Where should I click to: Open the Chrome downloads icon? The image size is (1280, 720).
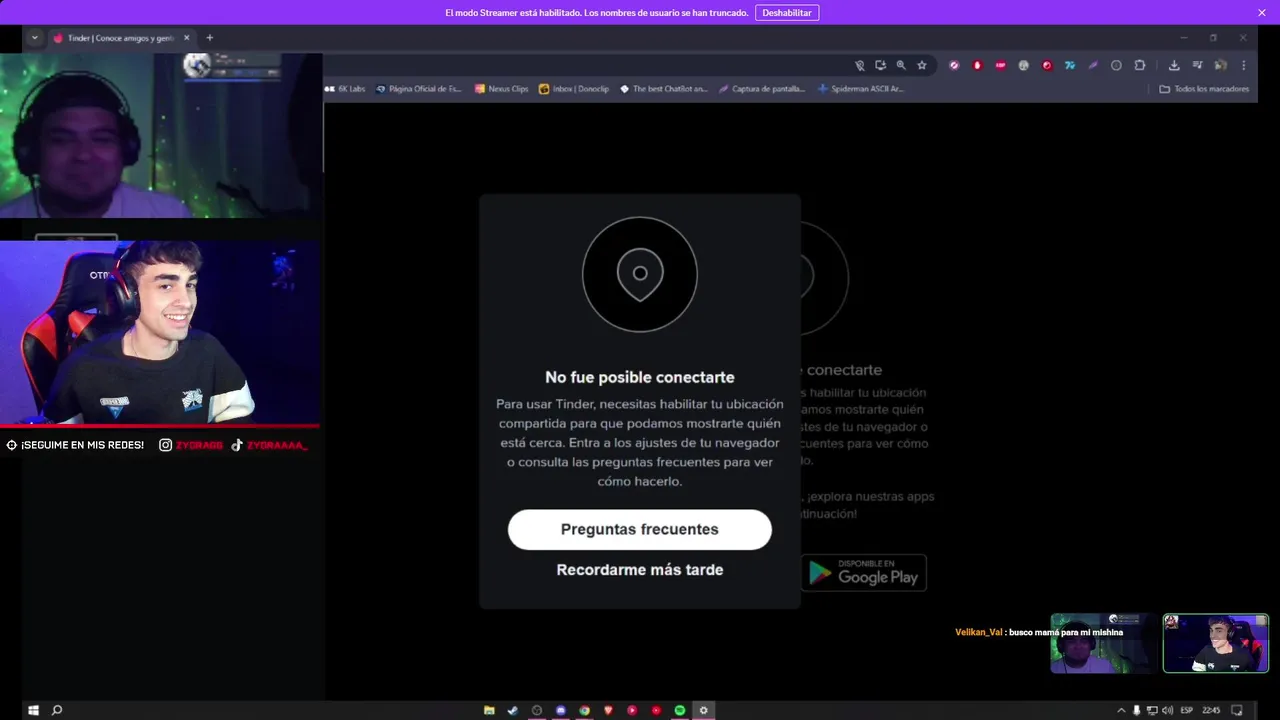tap(1174, 65)
